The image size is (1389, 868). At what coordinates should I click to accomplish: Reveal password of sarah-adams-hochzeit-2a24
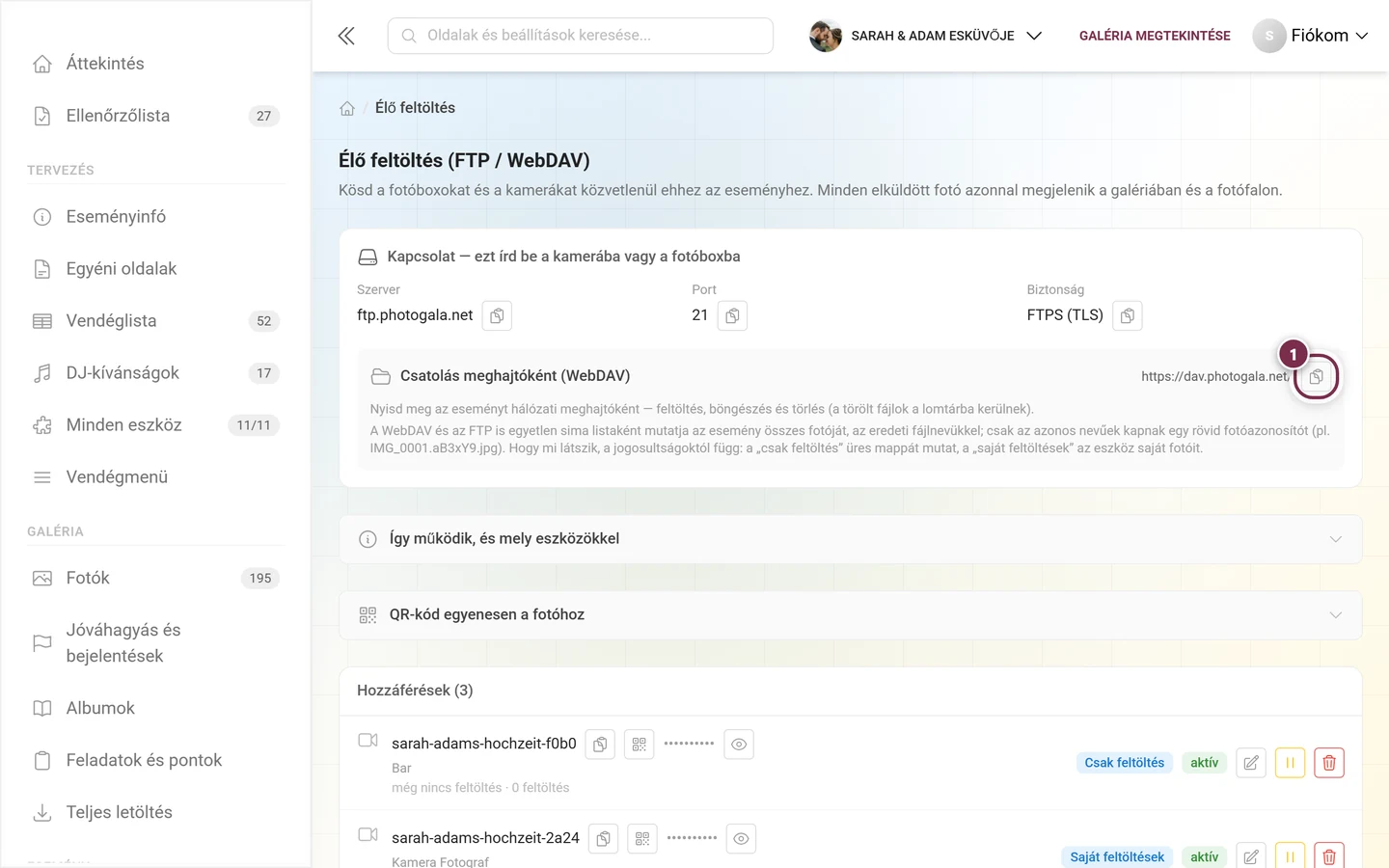click(741, 839)
